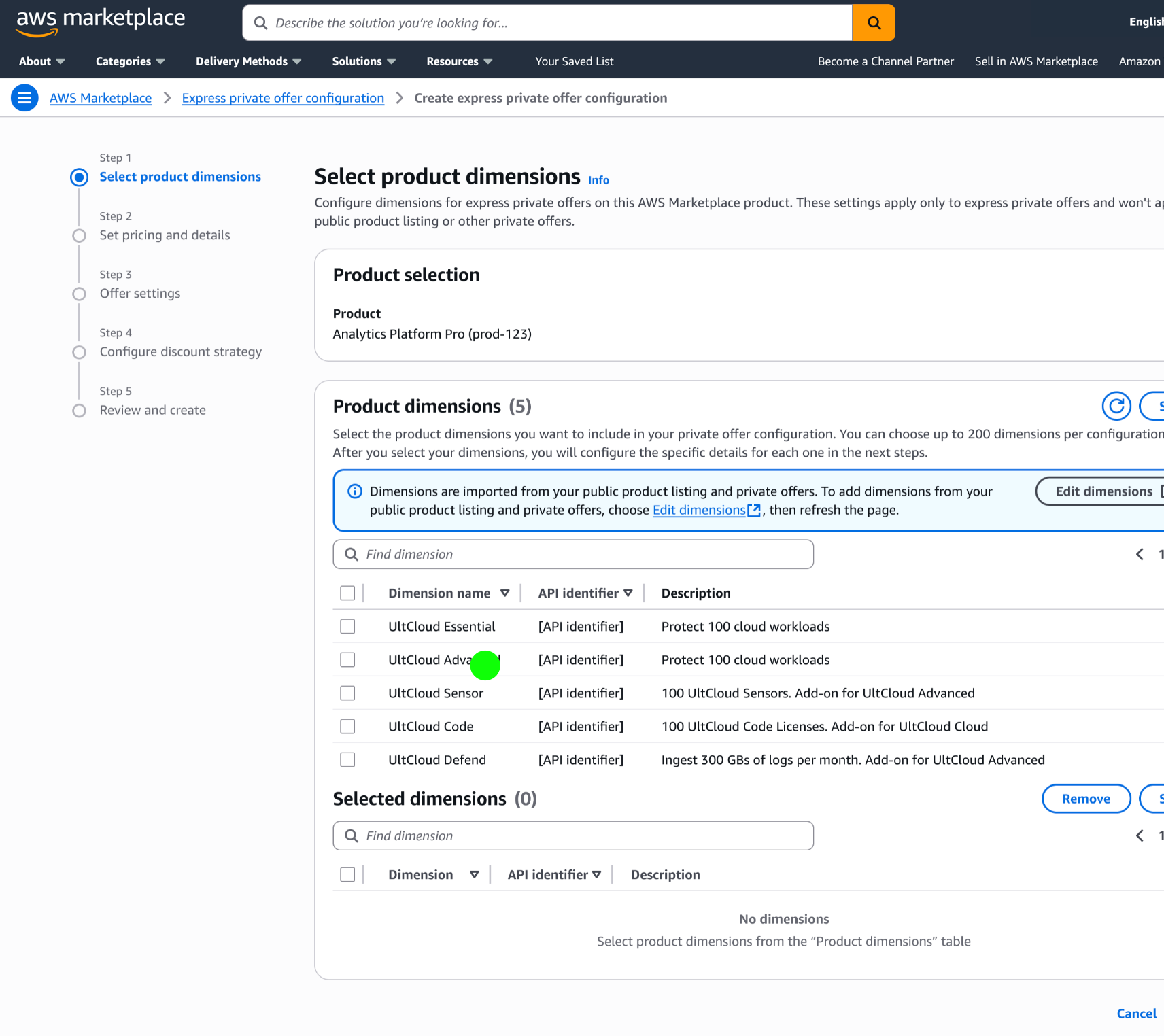The width and height of the screenshot is (1164, 1036).
Task: Open the Delivery Methods dropdown
Action: 248,61
